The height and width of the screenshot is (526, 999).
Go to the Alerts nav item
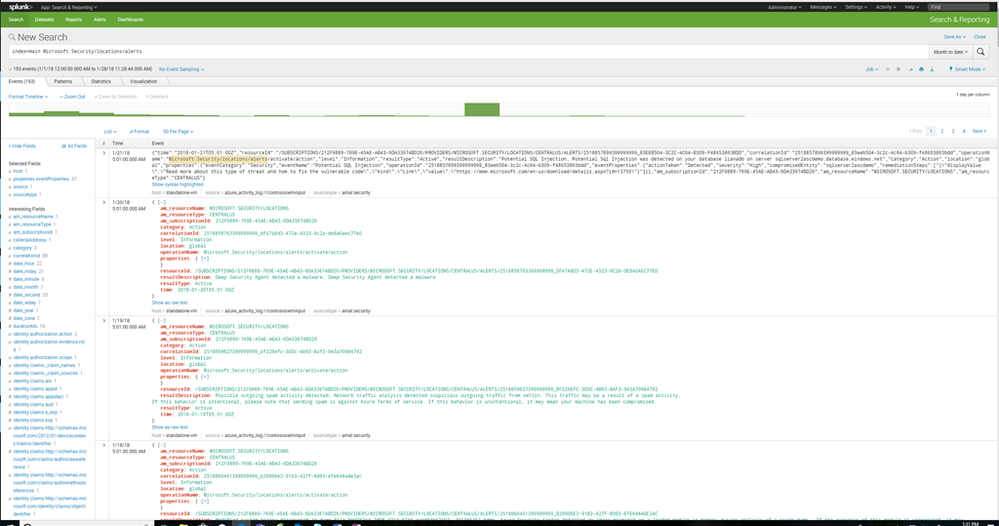tap(100, 20)
